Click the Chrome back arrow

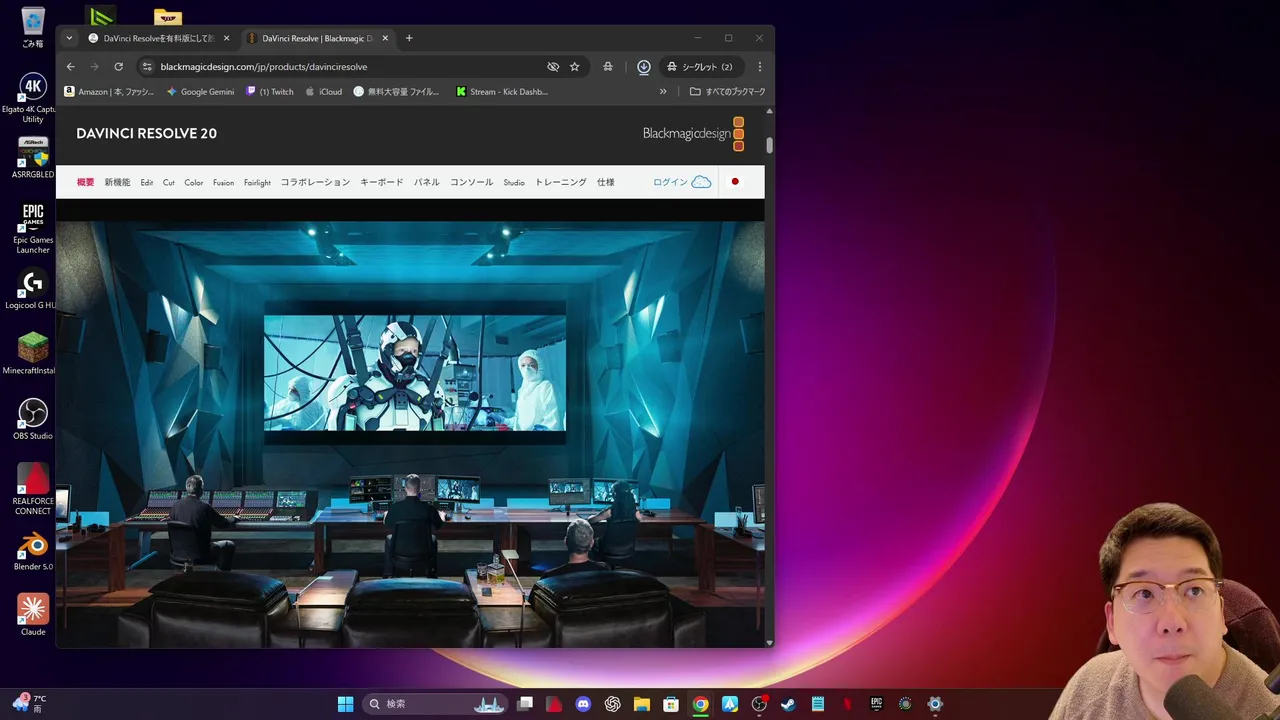pos(70,67)
